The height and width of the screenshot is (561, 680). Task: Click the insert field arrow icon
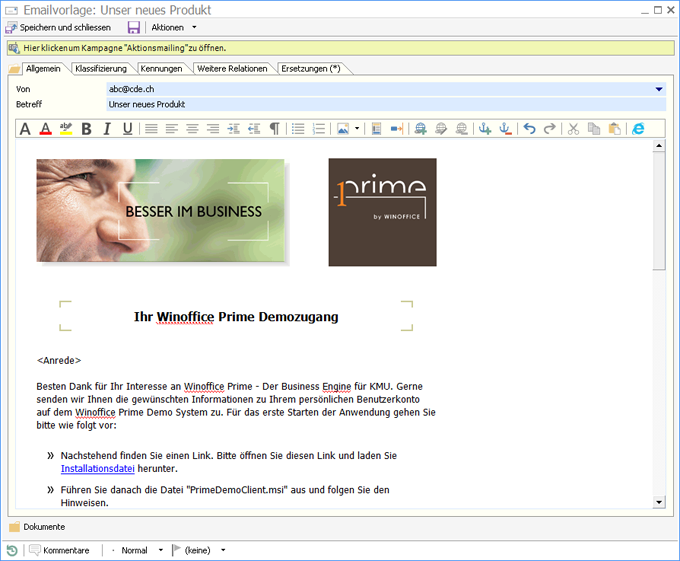tap(396, 129)
